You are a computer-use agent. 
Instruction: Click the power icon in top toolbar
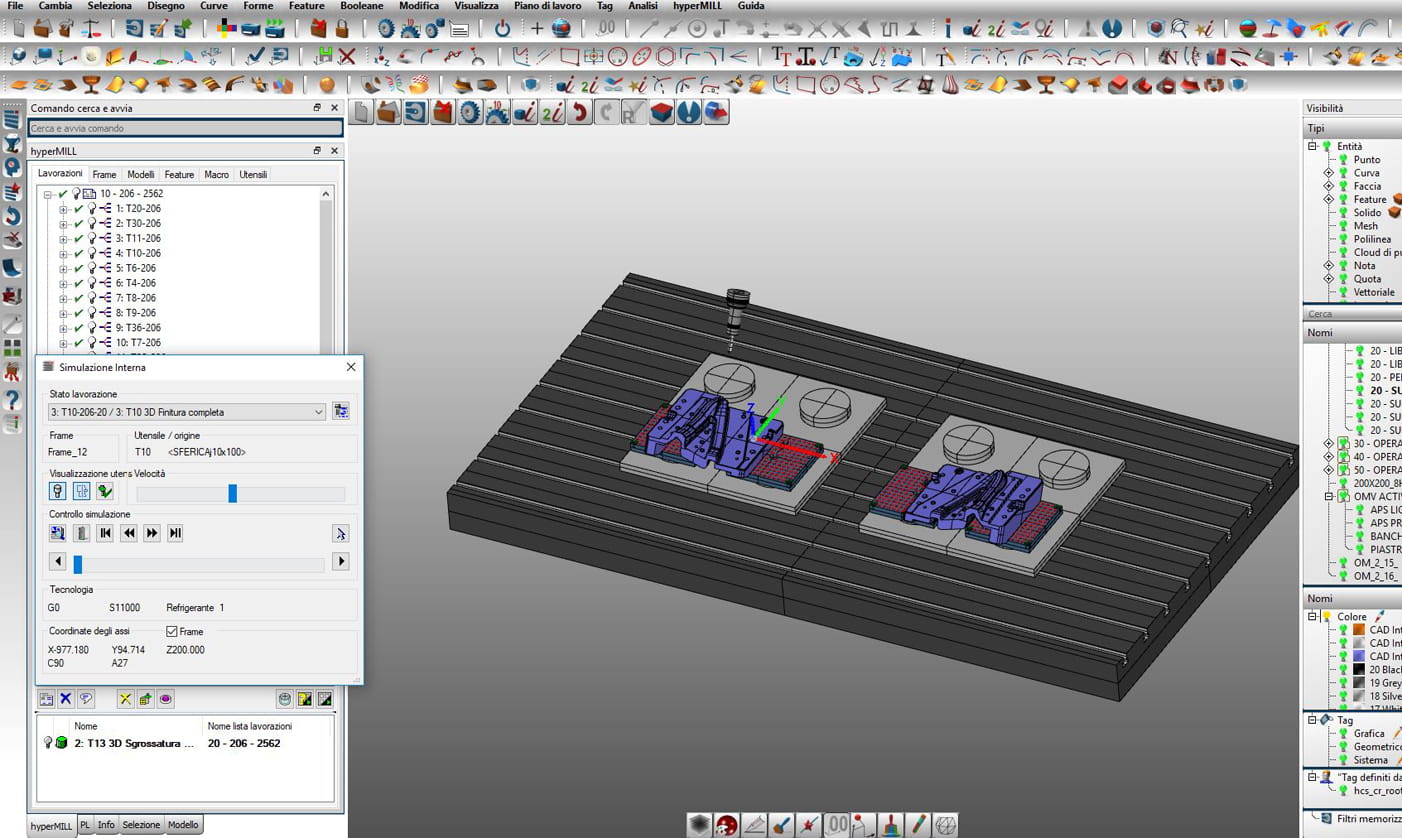pos(502,29)
